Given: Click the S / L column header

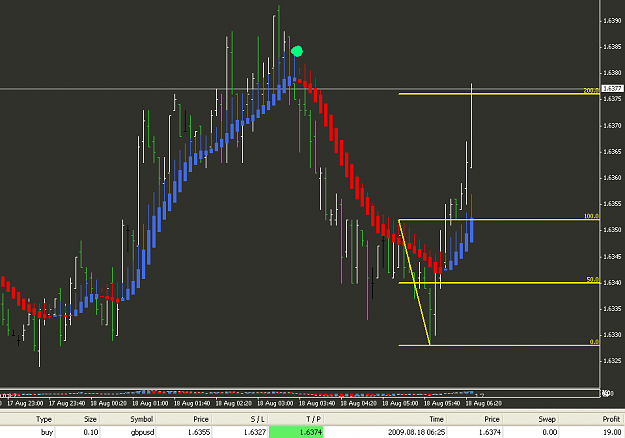Looking at the screenshot, I should 257,419.
